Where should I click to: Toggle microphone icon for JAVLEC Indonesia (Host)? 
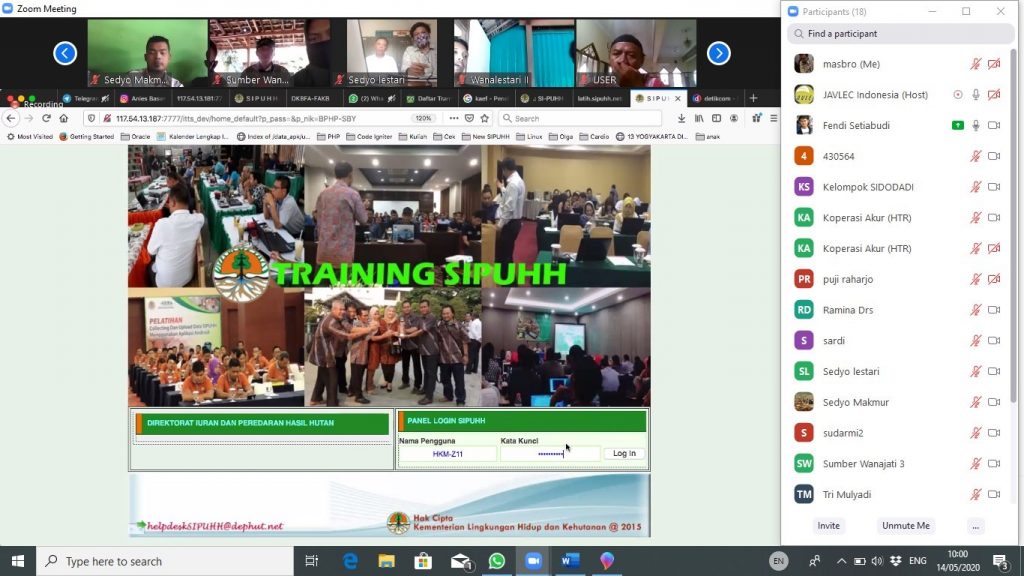pos(976,95)
